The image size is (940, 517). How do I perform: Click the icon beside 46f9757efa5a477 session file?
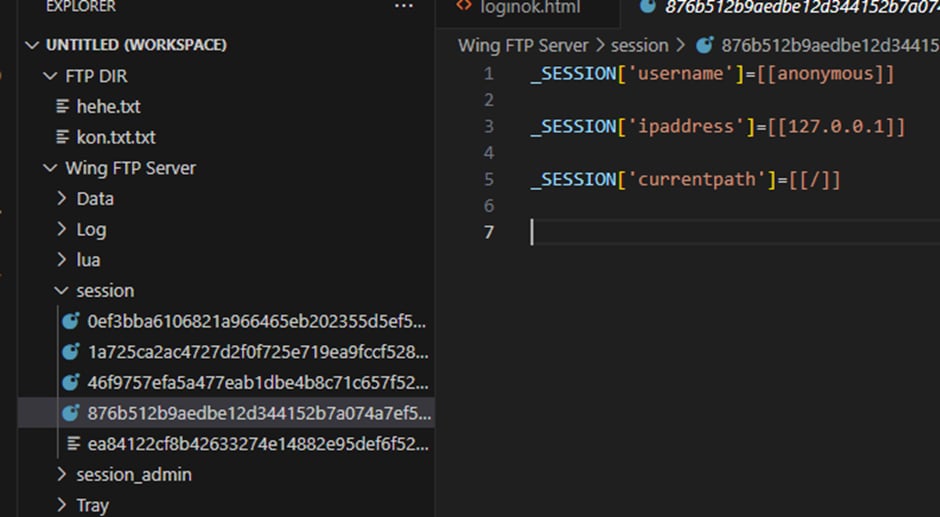point(71,382)
